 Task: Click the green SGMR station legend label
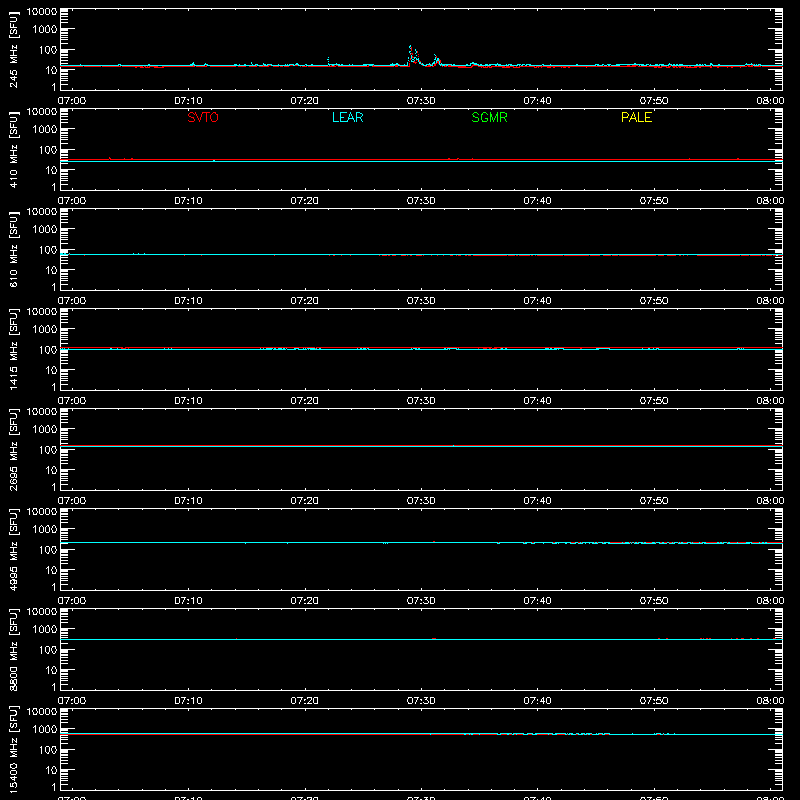489,117
